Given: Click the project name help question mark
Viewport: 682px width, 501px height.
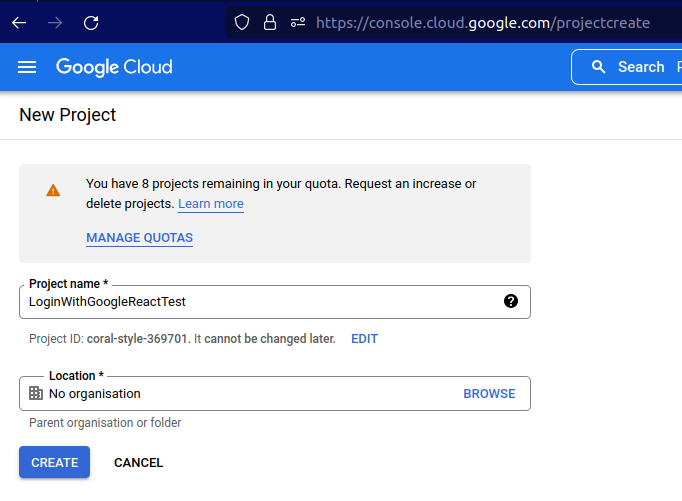Looking at the screenshot, I should 511,301.
